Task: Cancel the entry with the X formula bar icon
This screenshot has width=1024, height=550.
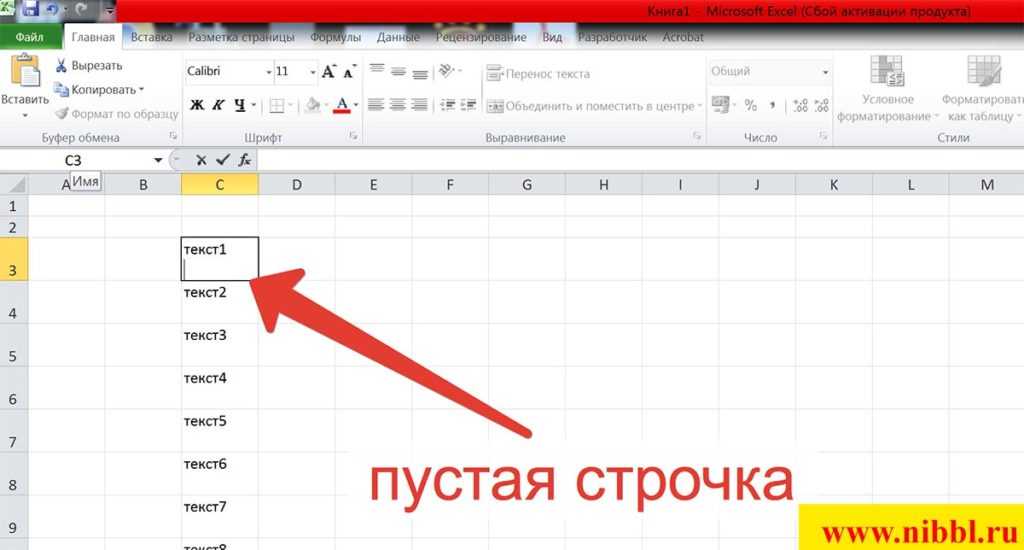Action: (x=201, y=160)
